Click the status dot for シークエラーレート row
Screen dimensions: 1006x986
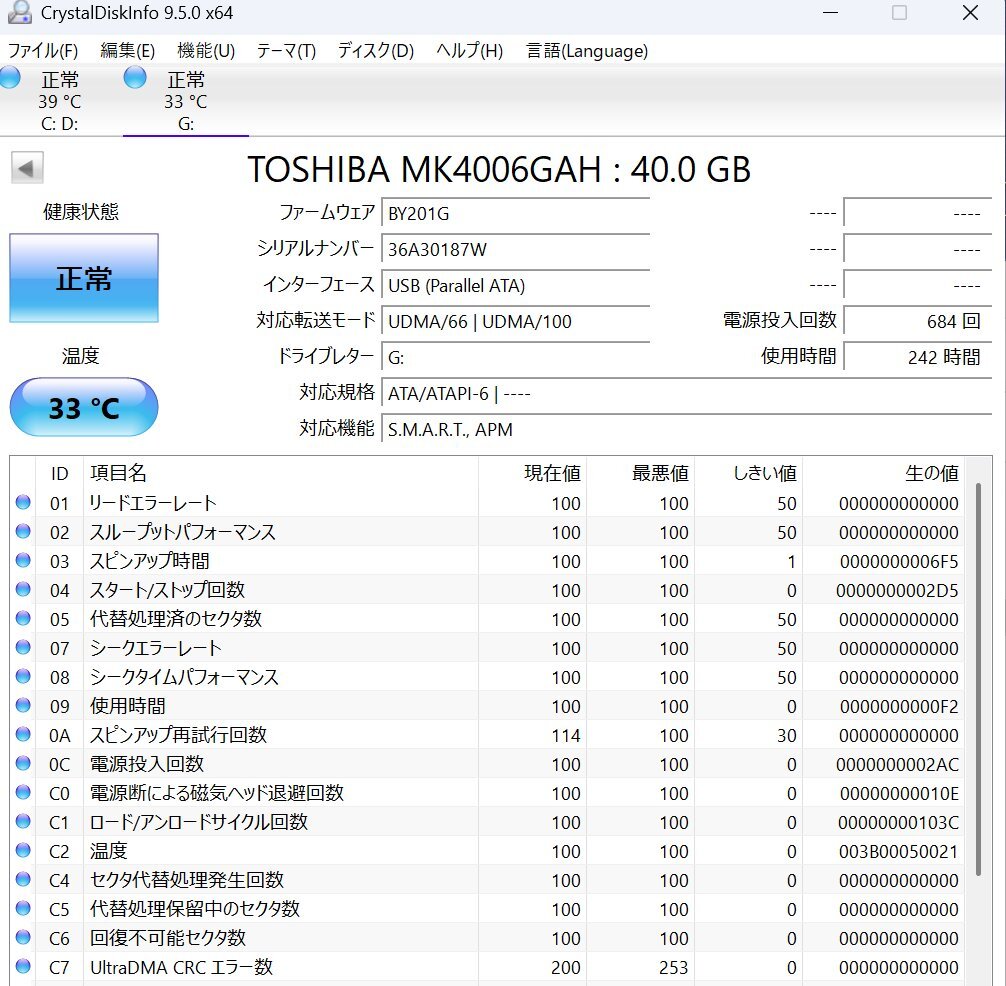(23, 647)
